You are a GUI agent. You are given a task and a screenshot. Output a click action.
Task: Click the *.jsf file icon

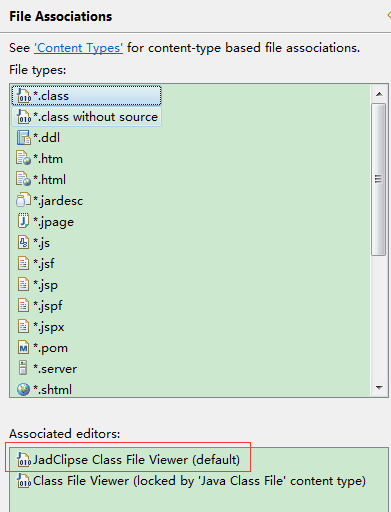click(x=23, y=263)
